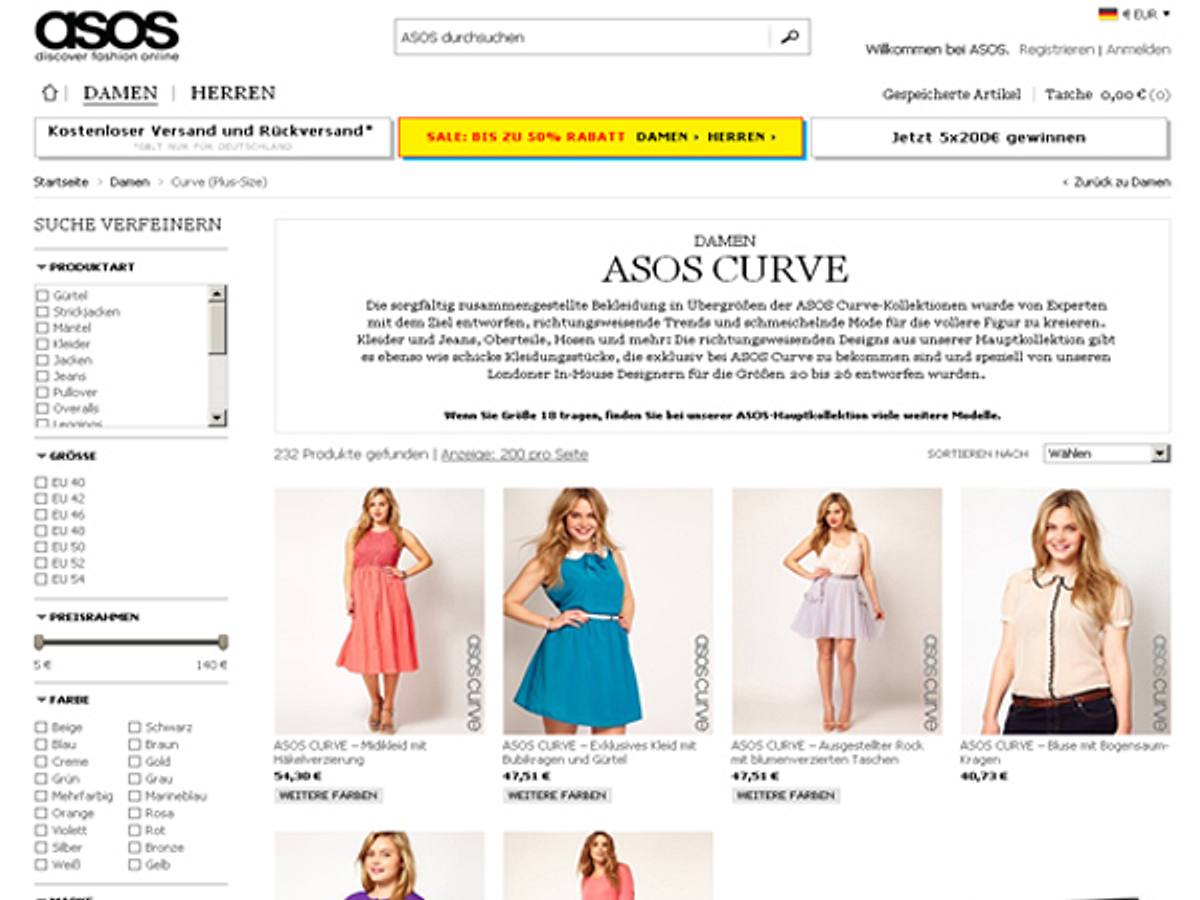Click the Kostenloser Versand und Rückversand banner
Screen dimensions: 1200x900
click(x=213, y=138)
